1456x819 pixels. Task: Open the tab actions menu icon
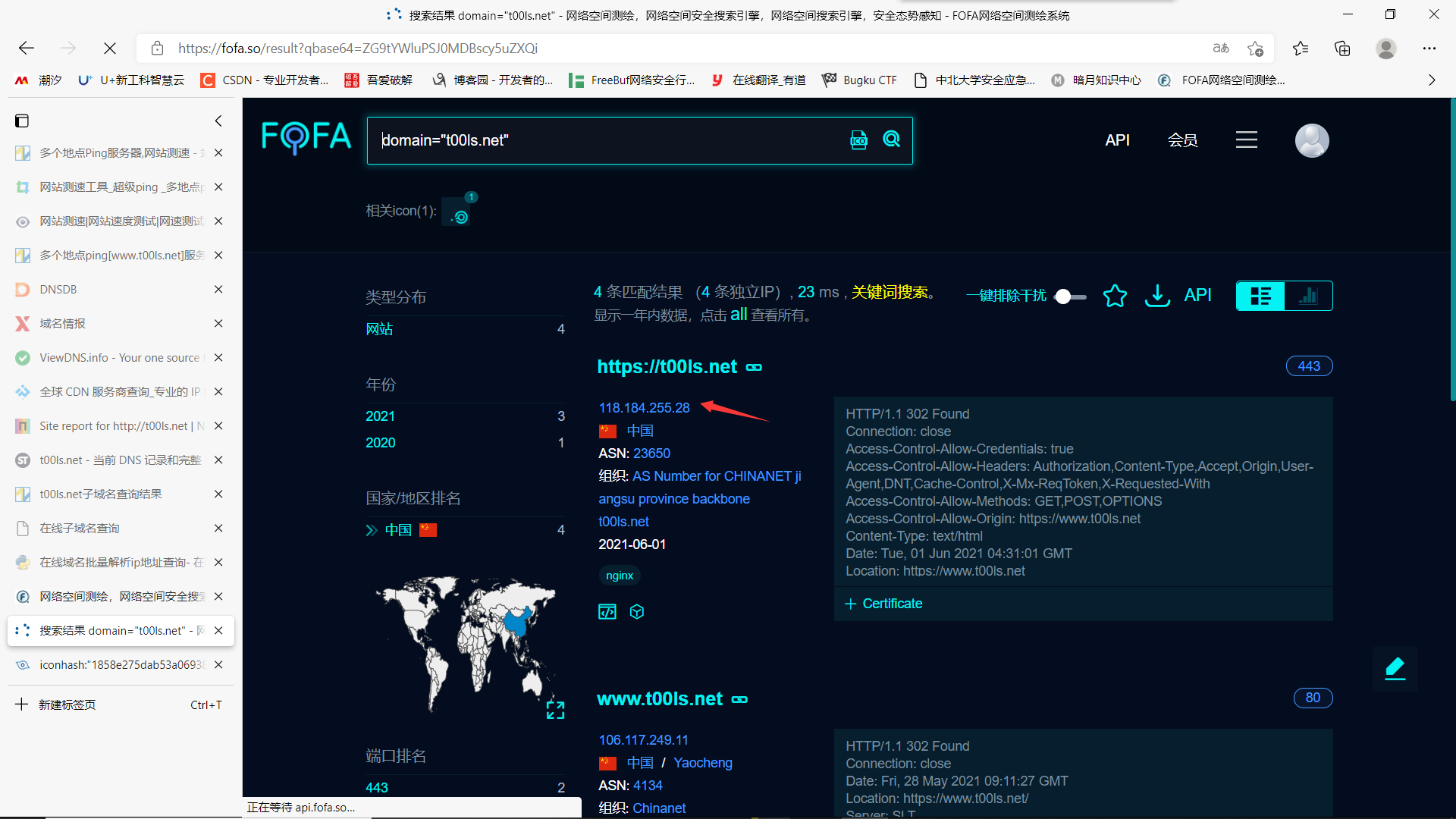(22, 121)
